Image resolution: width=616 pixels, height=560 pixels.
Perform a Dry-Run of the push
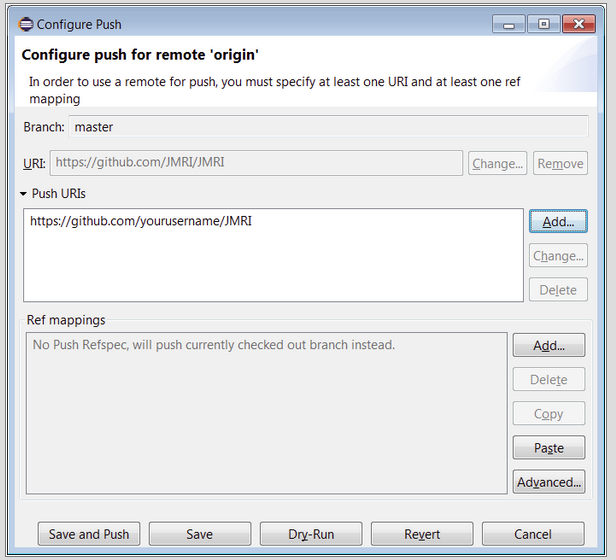(311, 534)
